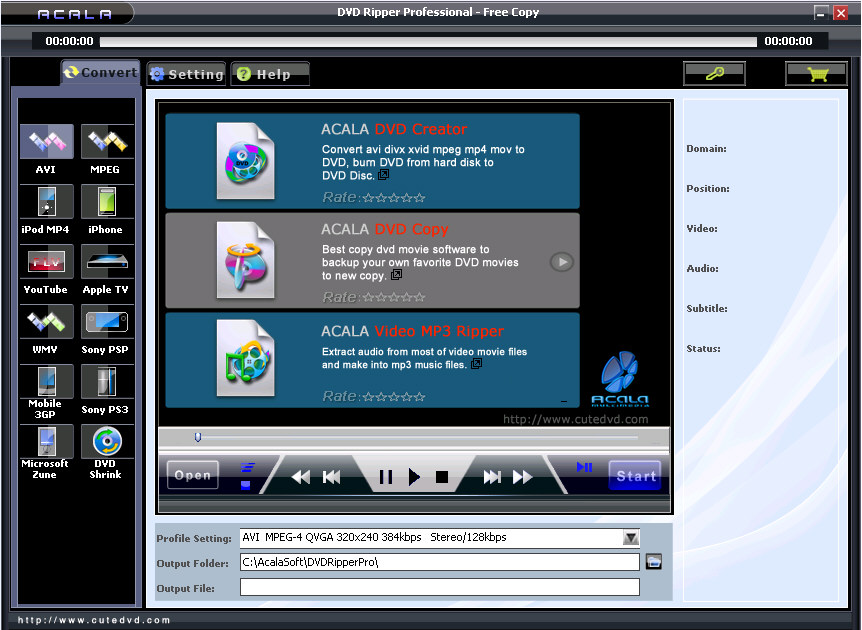Stop the video playback

(x=442, y=477)
